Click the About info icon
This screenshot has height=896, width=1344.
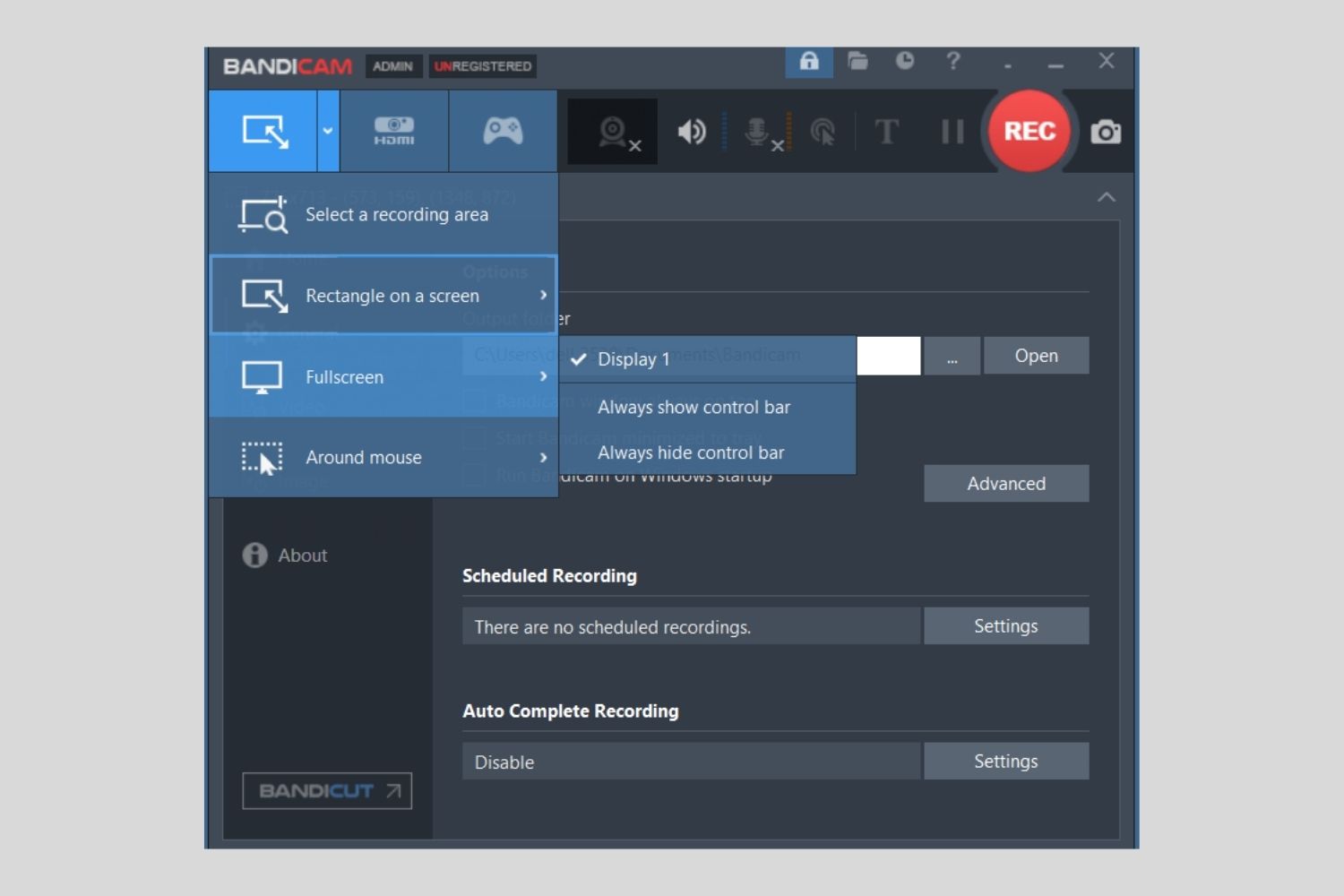254,556
